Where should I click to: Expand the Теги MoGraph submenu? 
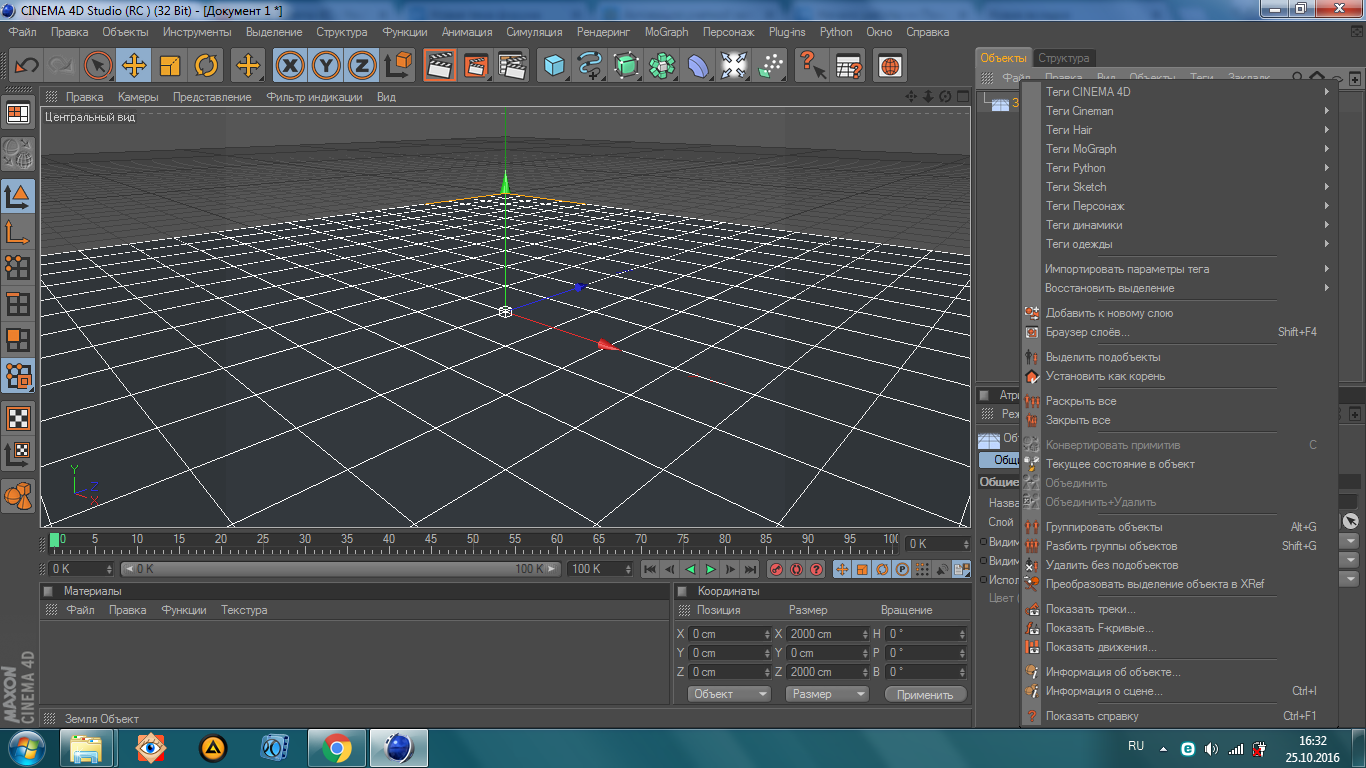(x=1180, y=149)
